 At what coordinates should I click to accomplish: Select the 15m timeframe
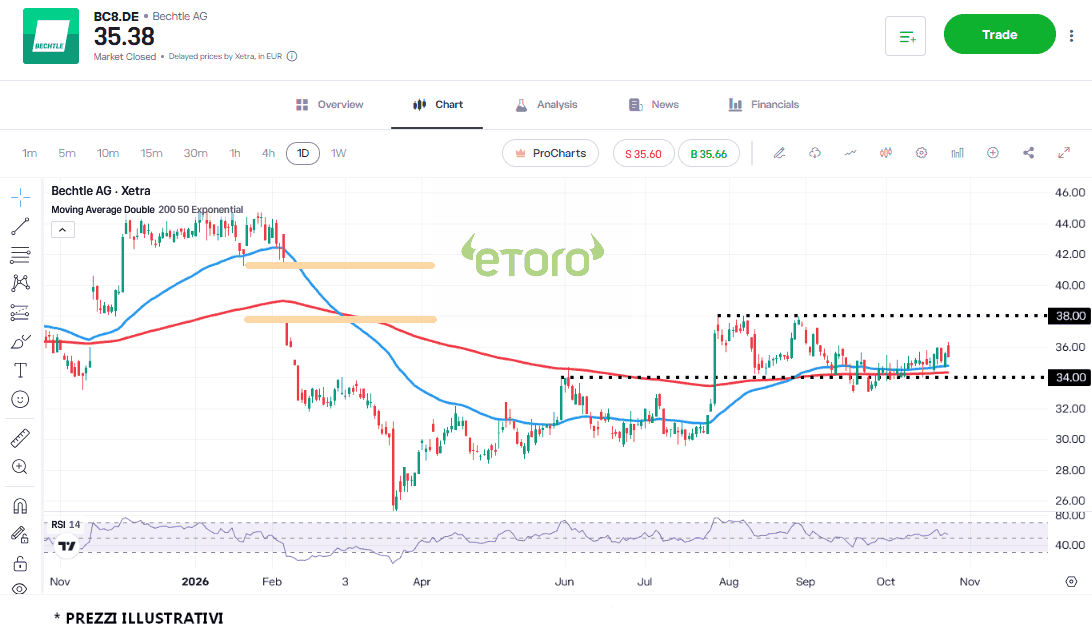151,153
